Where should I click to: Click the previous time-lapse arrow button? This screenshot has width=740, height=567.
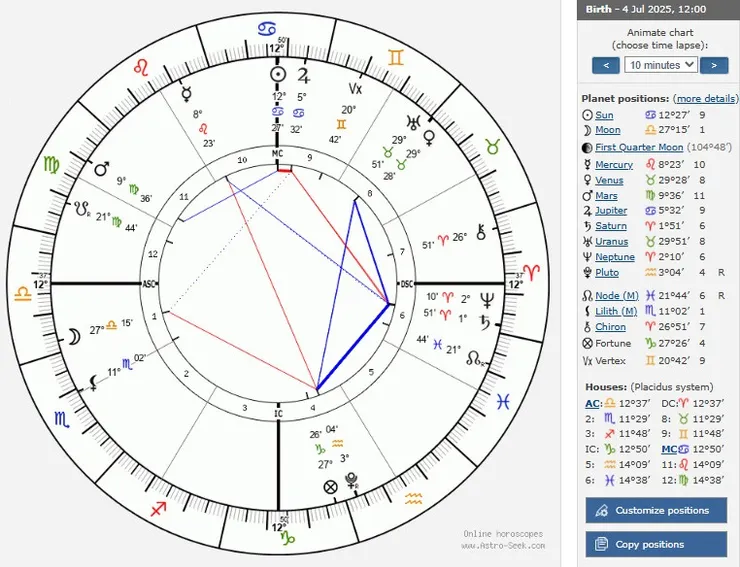(x=605, y=65)
